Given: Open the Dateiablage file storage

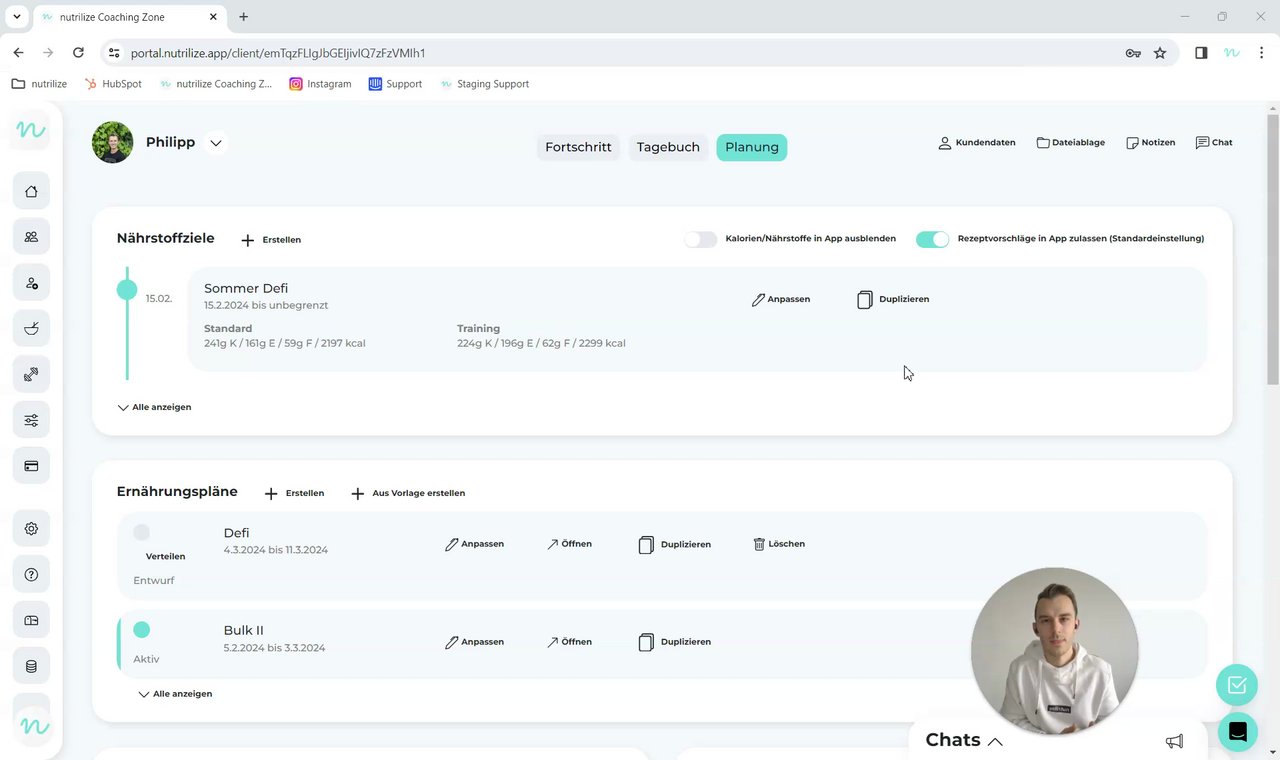Looking at the screenshot, I should click(1070, 143).
